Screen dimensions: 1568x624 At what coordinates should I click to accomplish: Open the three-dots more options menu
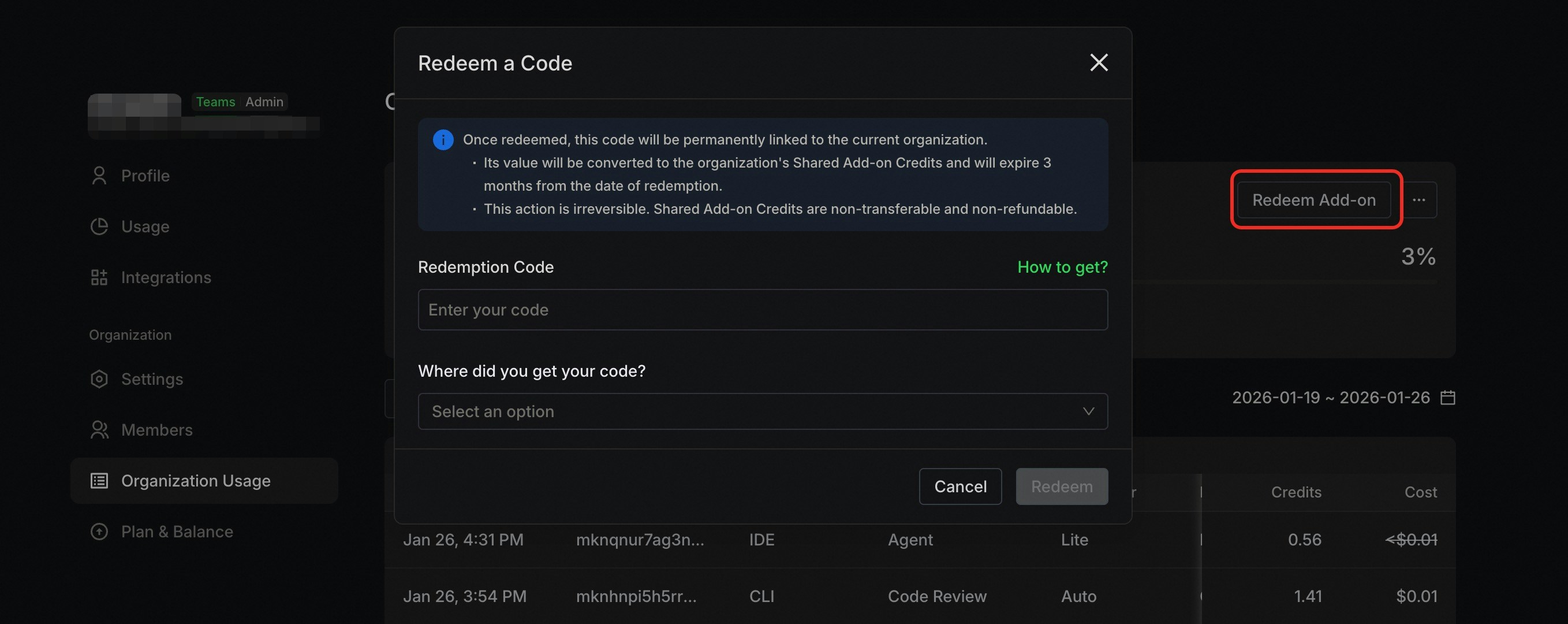tap(1419, 200)
